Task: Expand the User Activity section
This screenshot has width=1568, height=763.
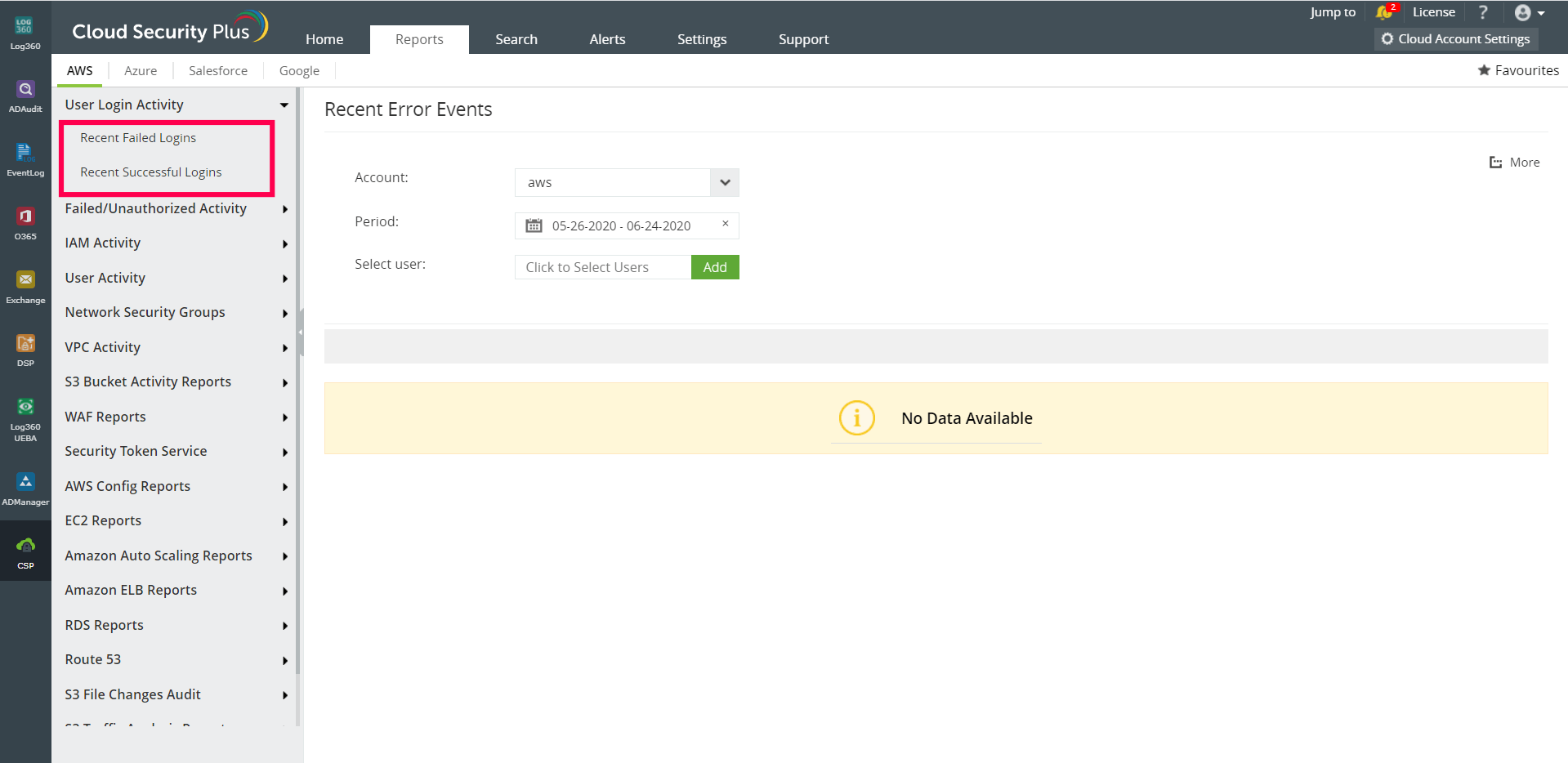Action: tap(285, 279)
